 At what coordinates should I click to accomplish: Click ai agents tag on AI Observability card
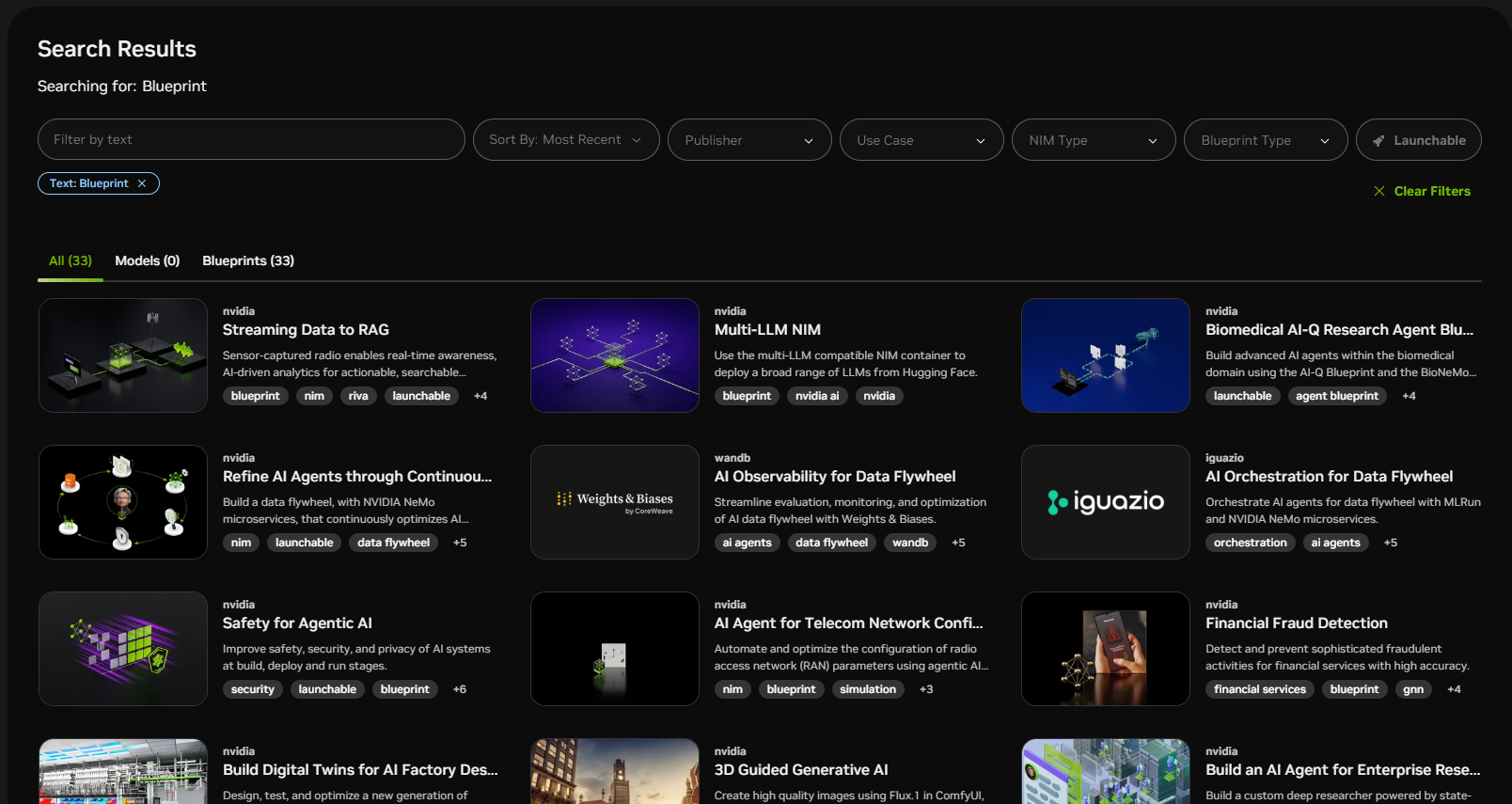point(748,543)
